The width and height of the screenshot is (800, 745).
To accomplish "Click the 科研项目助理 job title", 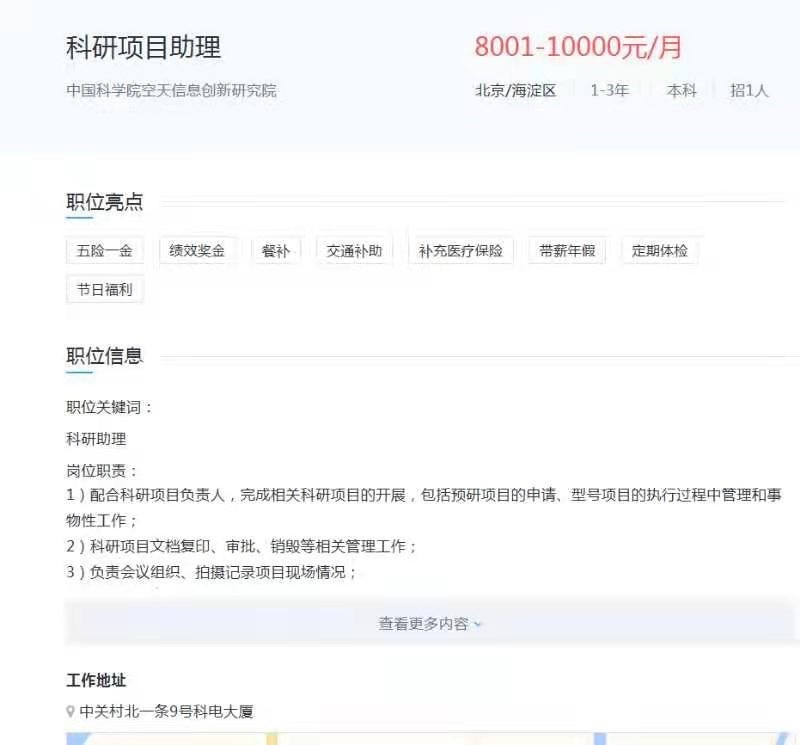I will click(143, 47).
